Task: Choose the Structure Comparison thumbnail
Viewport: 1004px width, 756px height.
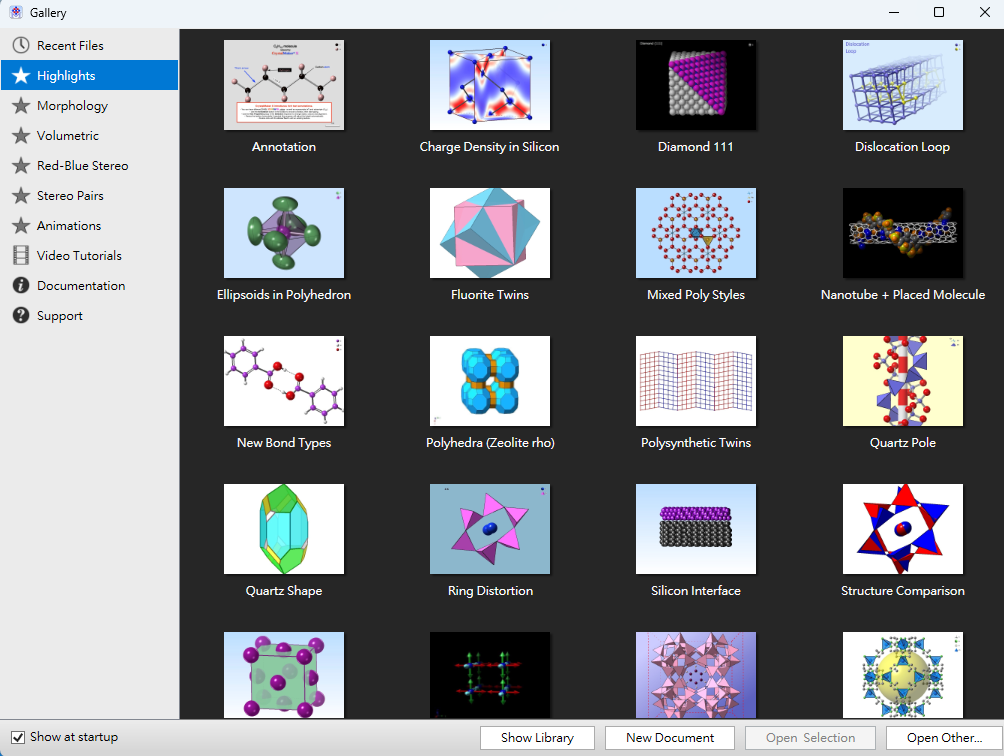Action: [903, 529]
